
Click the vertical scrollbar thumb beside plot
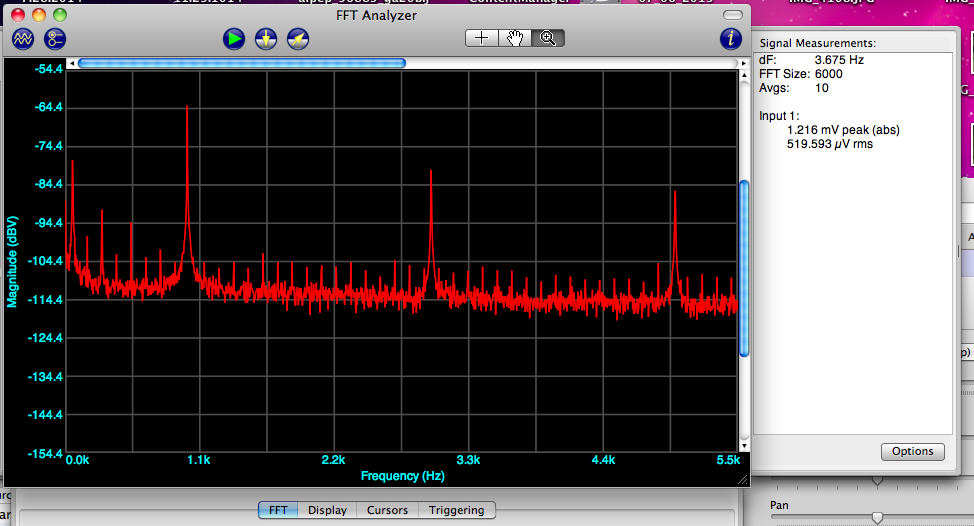tap(744, 268)
